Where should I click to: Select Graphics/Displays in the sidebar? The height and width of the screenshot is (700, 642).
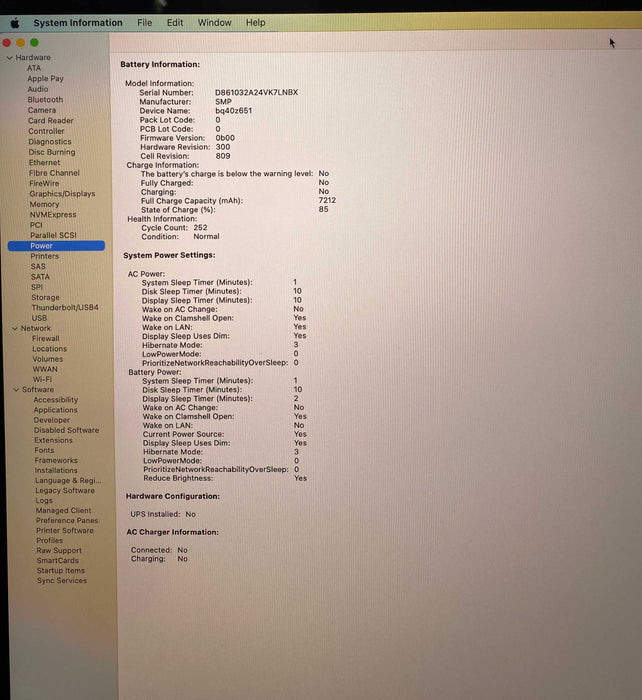click(x=62, y=194)
